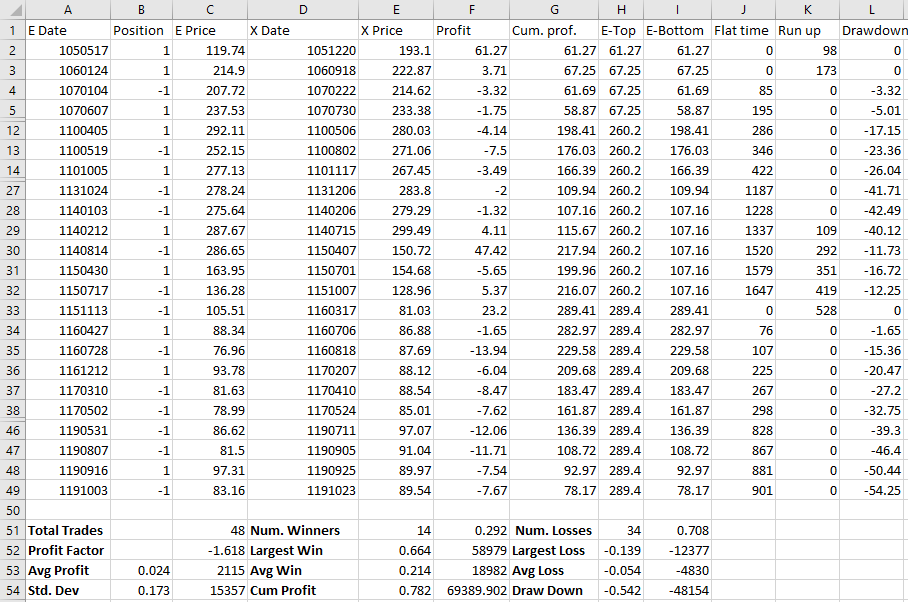Viewport: 908px width, 602px height.
Task: Click the row 51 header
Action: (12, 531)
